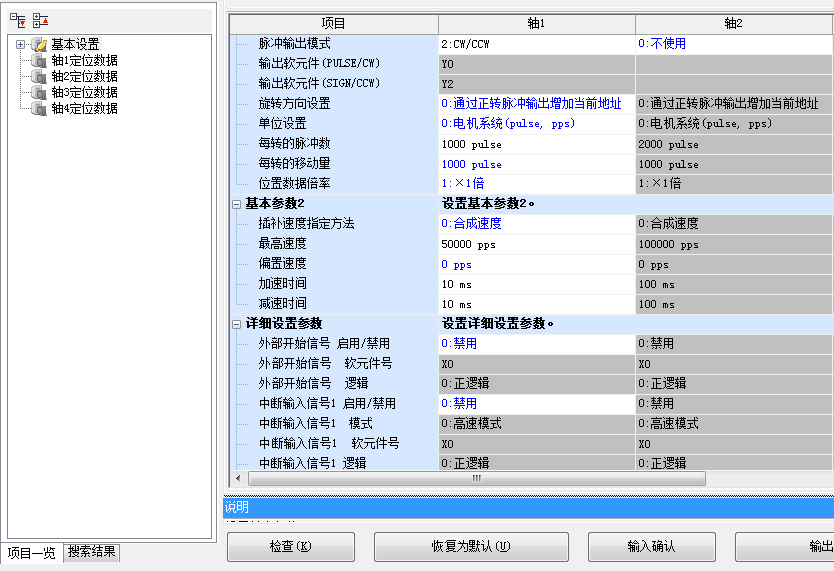Select axis 1 脉冲输出模式 value 2:CW/CCW

click(x=535, y=44)
